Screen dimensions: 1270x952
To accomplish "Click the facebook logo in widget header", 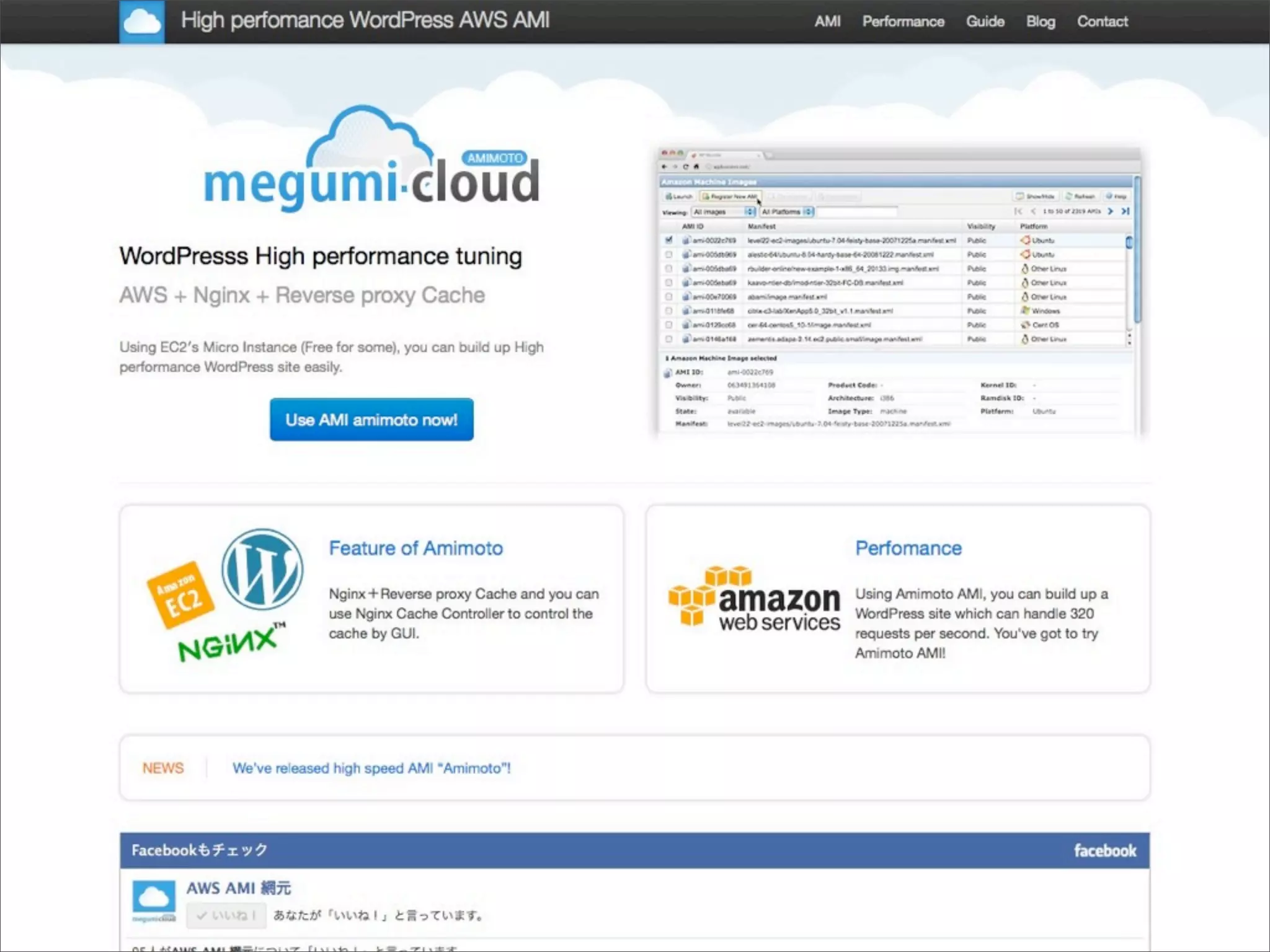I will (1104, 850).
